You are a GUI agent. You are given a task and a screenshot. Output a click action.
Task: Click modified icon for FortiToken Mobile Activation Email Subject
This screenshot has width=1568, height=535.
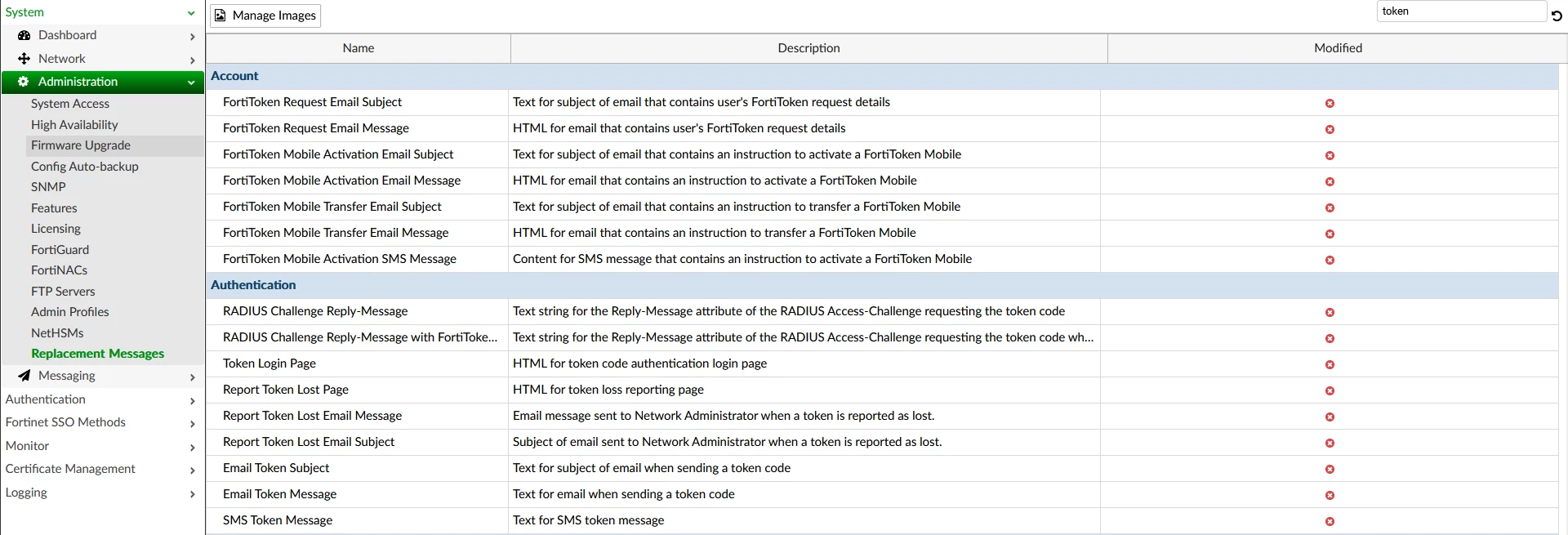point(1330,155)
